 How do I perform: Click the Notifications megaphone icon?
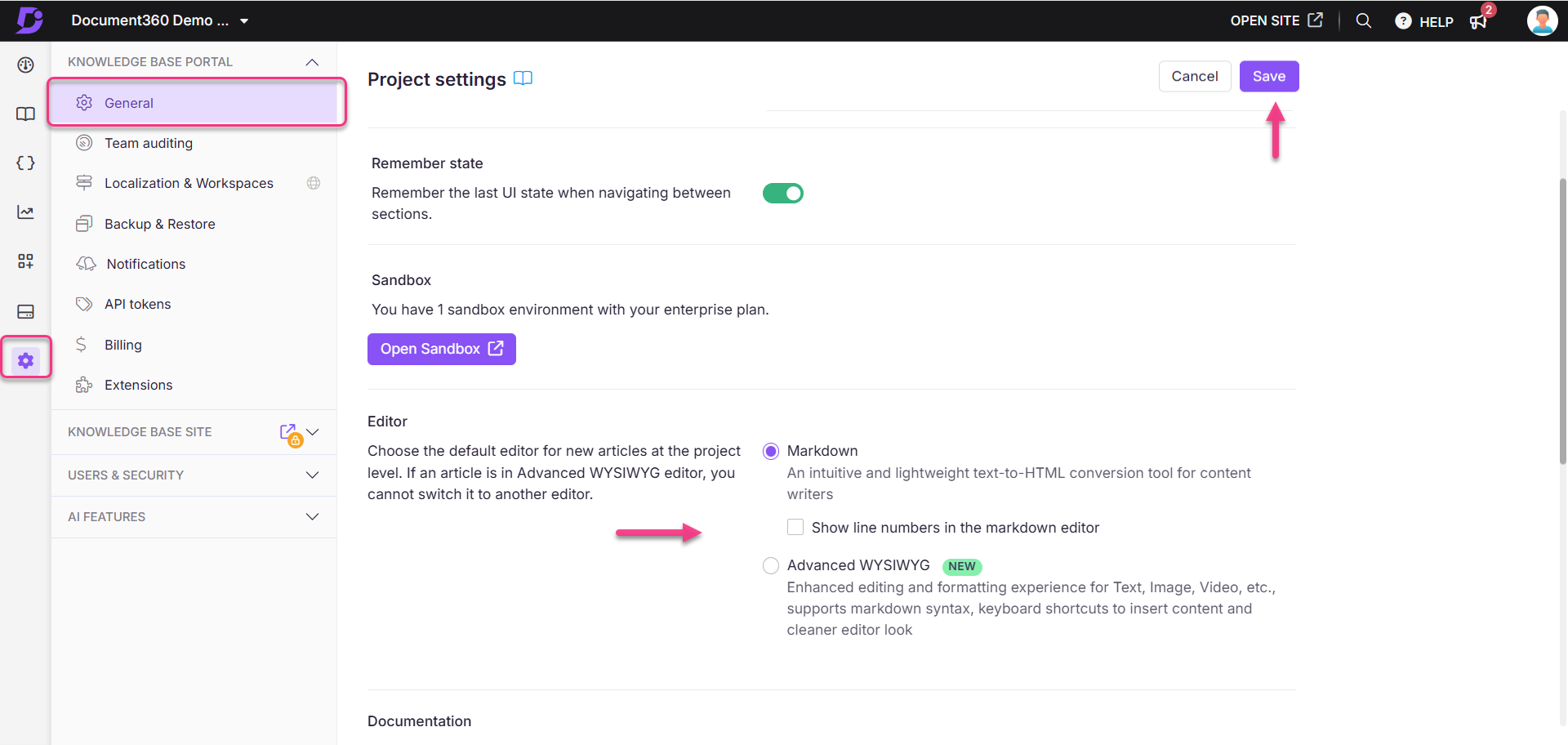86,264
